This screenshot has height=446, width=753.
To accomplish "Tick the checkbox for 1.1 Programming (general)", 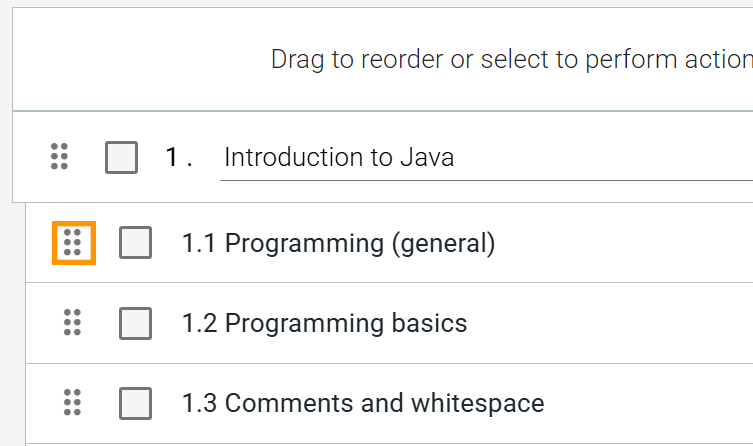I will (x=135, y=242).
